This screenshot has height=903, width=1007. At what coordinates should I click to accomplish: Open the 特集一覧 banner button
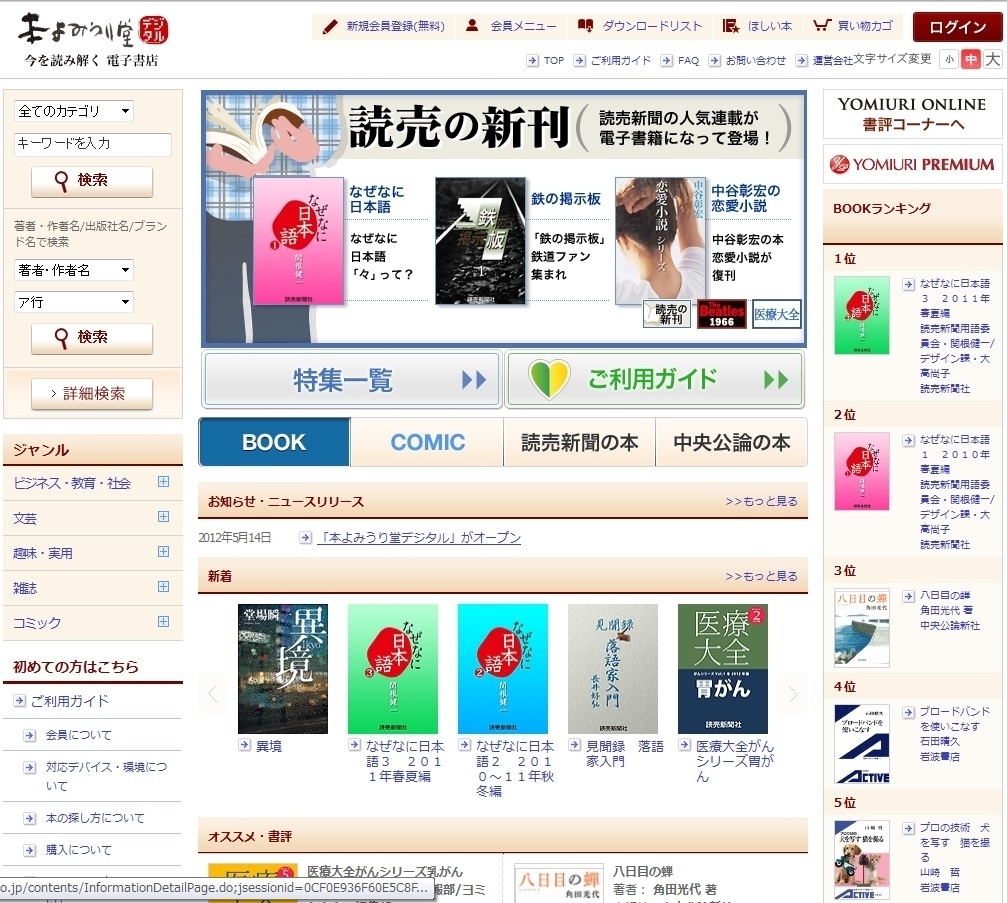pos(351,380)
